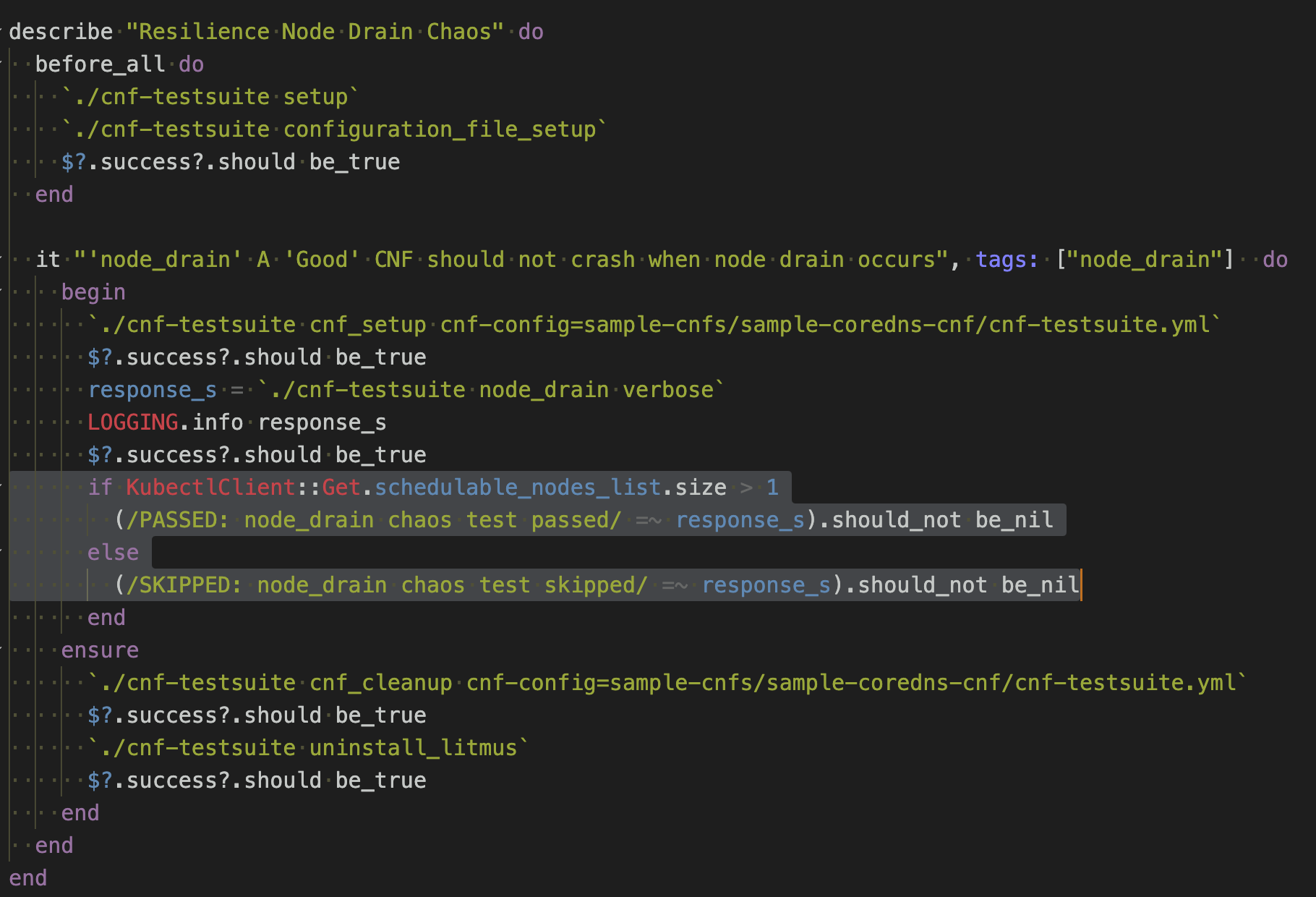Click the number '1' in the comparison
The image size is (1316, 897).
click(773, 488)
